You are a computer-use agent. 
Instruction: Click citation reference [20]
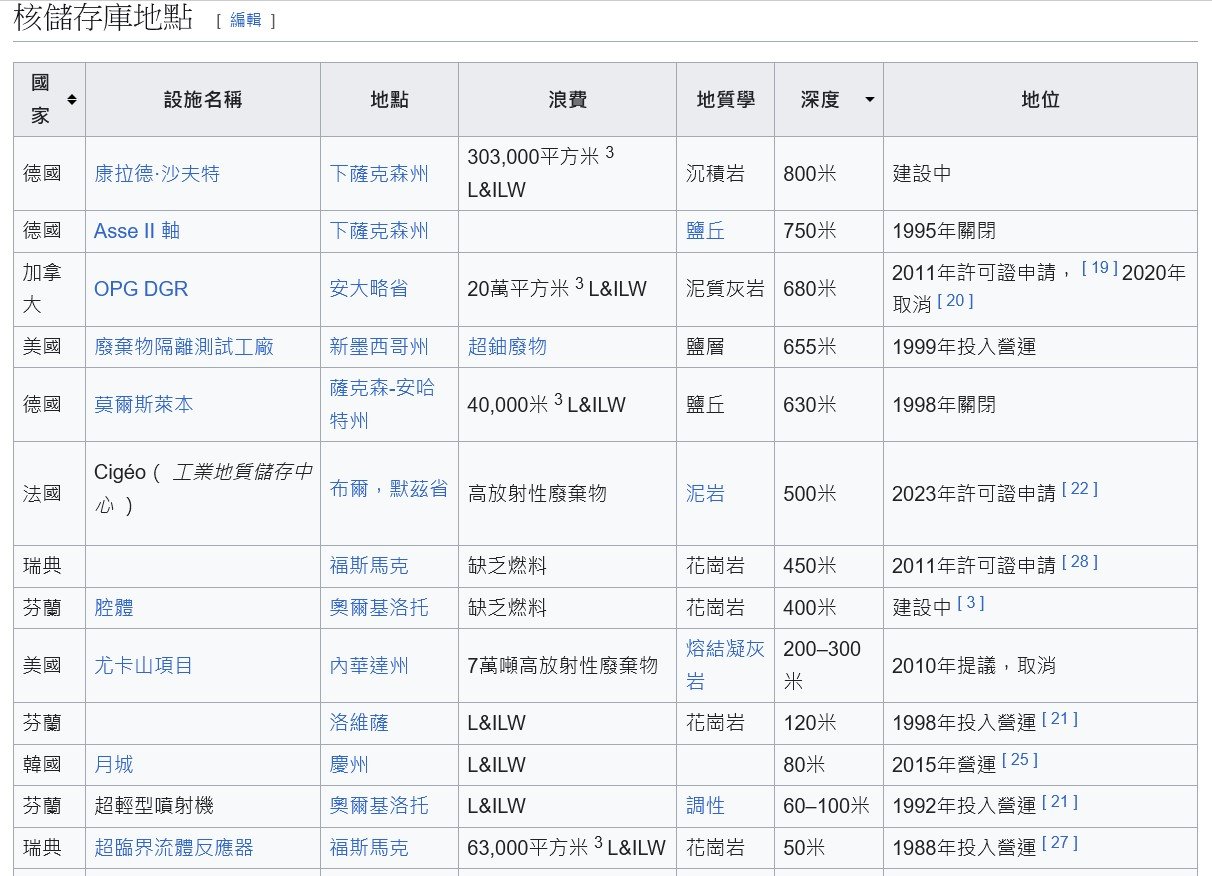pyautogui.click(x=955, y=300)
